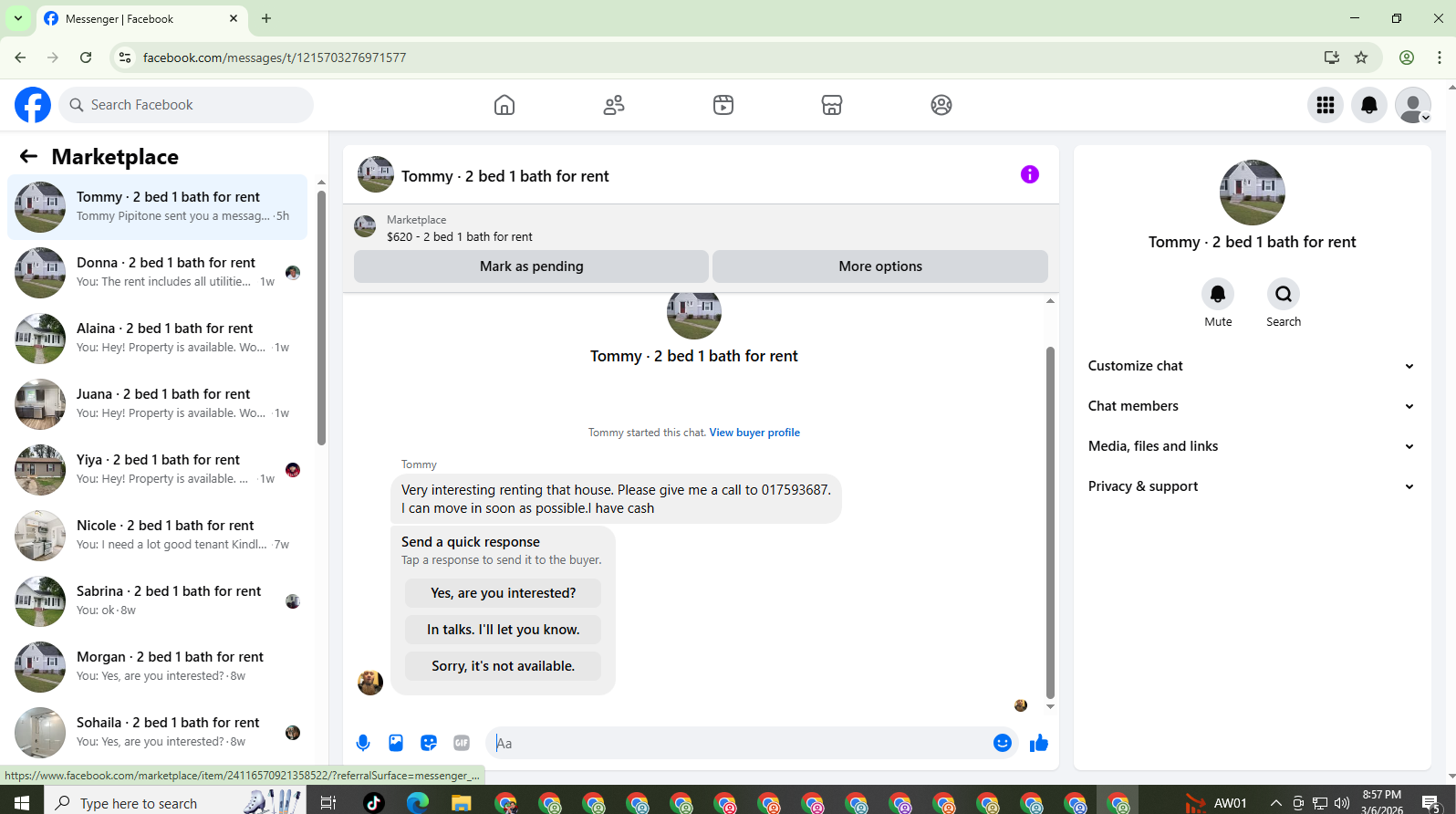Open conversation information purple icon

(x=1030, y=174)
